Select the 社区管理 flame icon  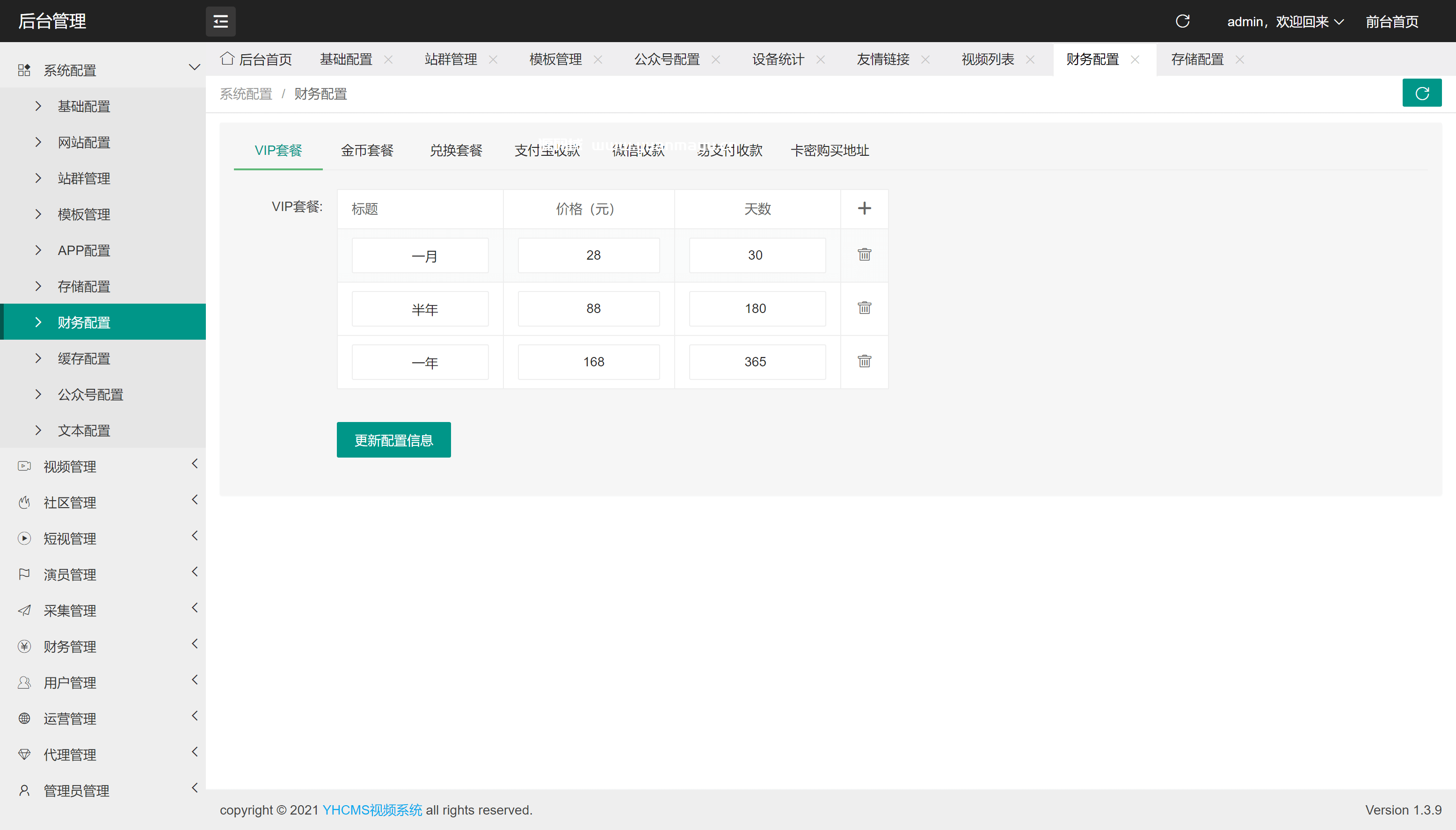(x=23, y=502)
